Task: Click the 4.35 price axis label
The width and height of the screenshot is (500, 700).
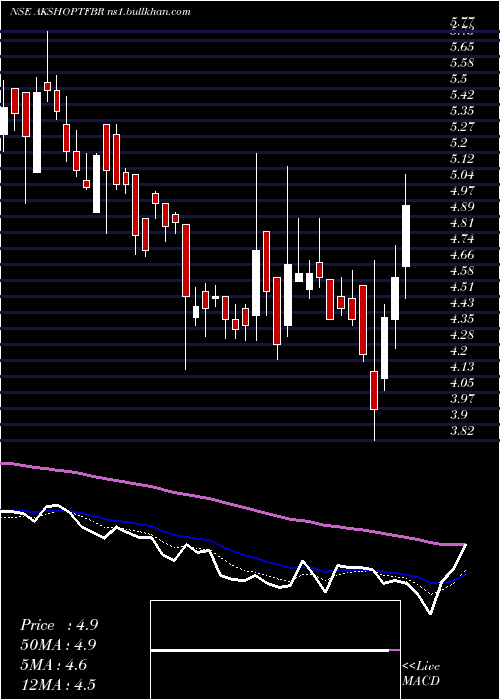Action: [x=462, y=319]
